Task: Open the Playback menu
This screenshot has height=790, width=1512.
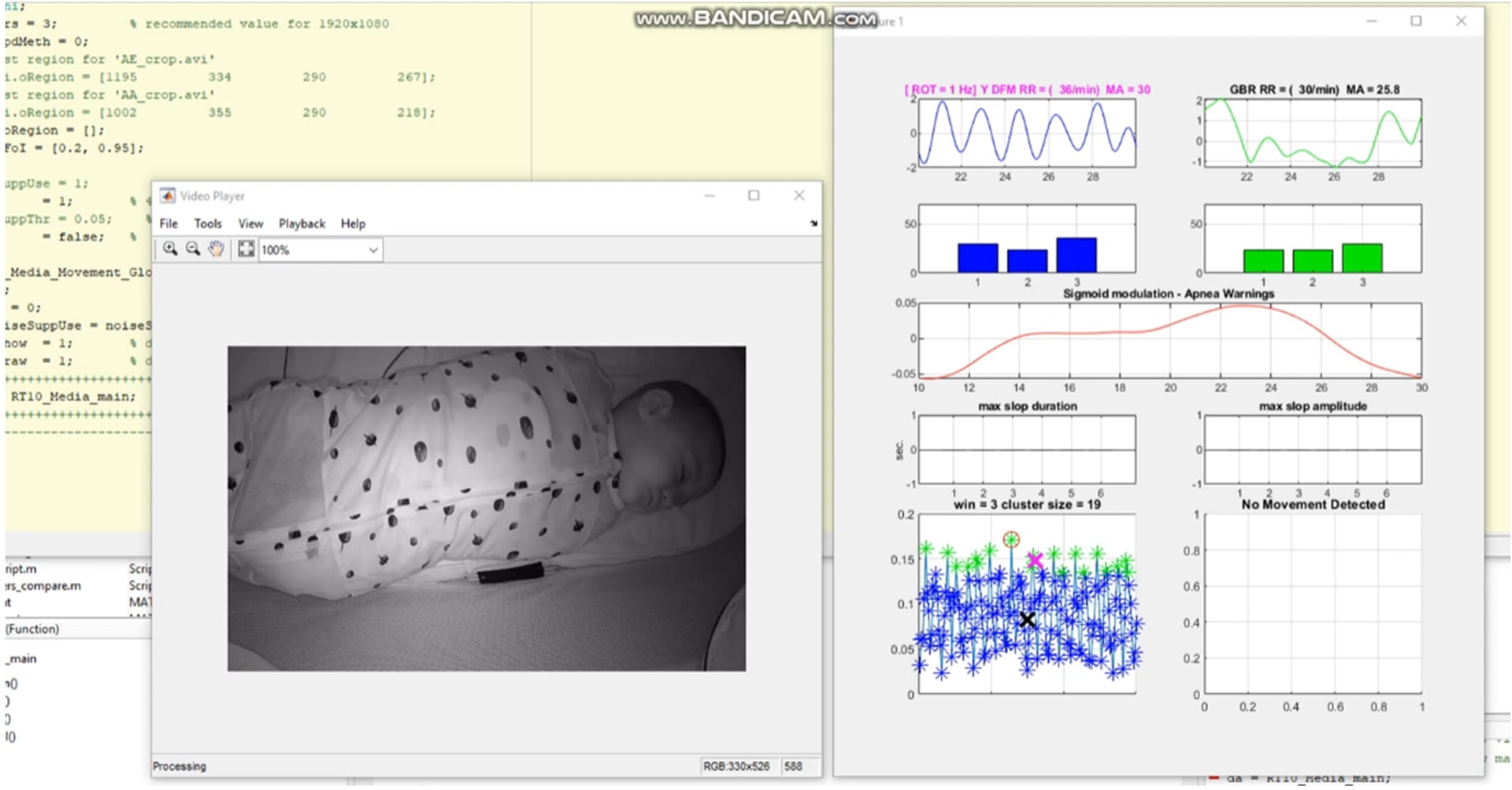Action: (x=302, y=224)
